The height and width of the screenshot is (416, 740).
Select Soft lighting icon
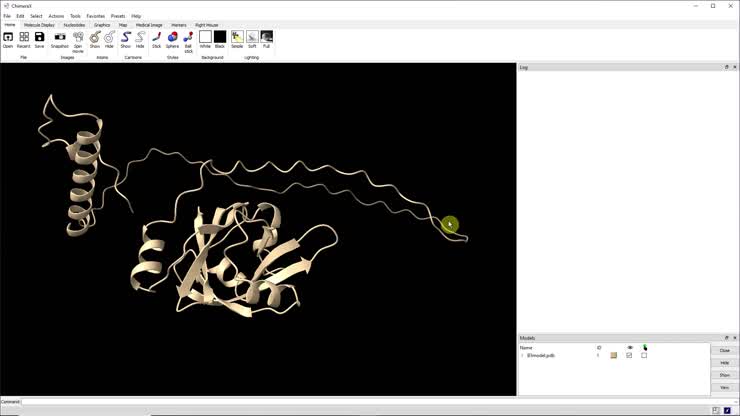pyautogui.click(x=252, y=38)
